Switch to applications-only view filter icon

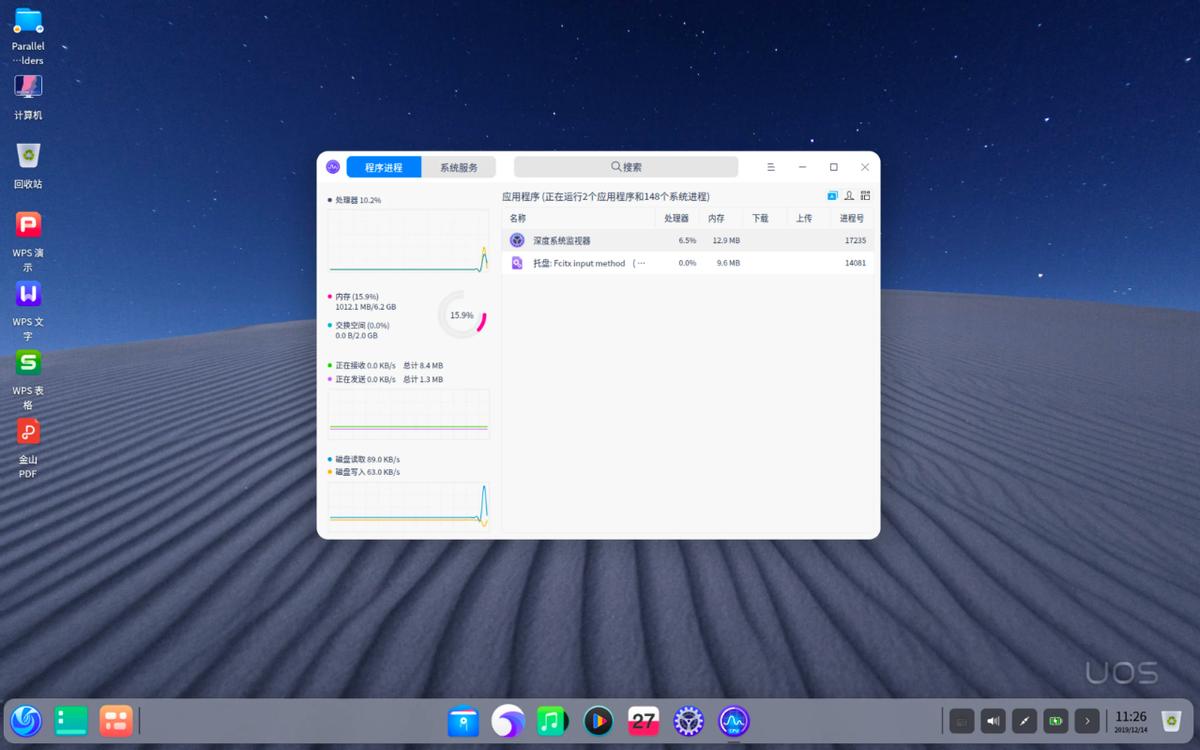pos(832,196)
